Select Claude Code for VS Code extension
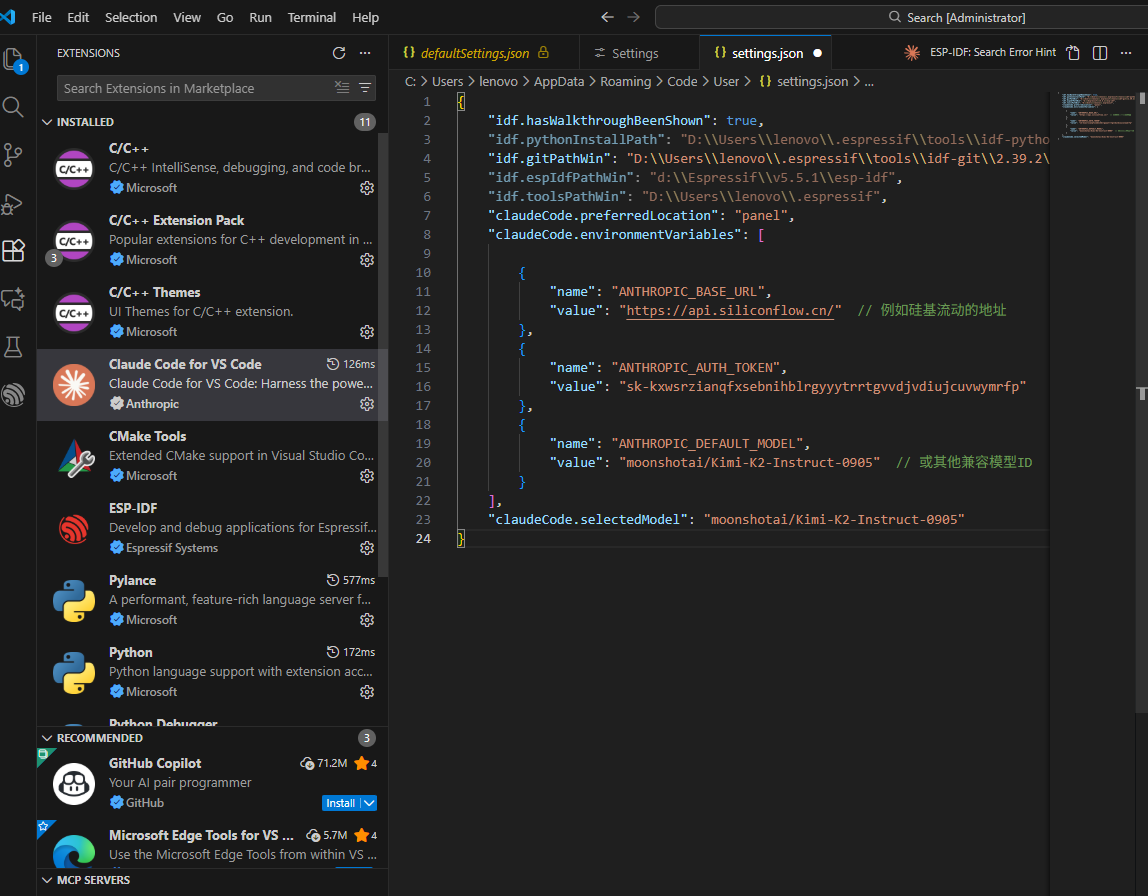 click(212, 384)
